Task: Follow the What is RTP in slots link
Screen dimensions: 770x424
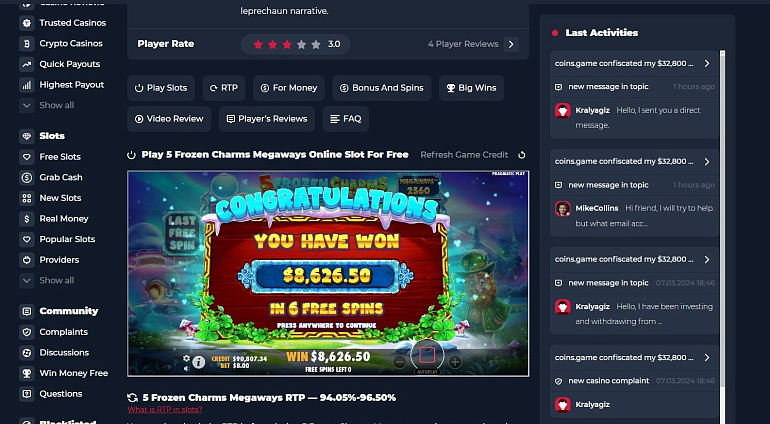Action: click(x=165, y=409)
